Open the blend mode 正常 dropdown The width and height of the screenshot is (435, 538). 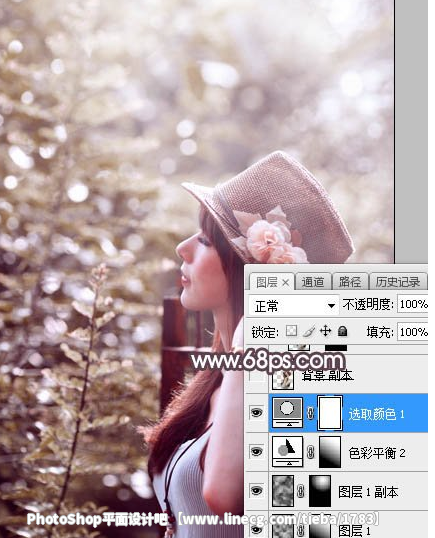(294, 305)
